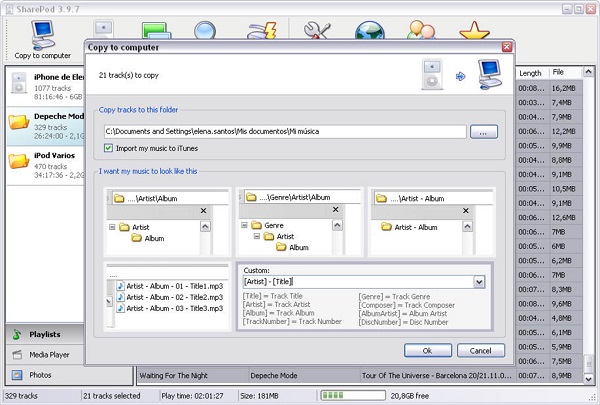
Task: Toggle Import my music to iTunes checkbox
Action: coord(108,148)
